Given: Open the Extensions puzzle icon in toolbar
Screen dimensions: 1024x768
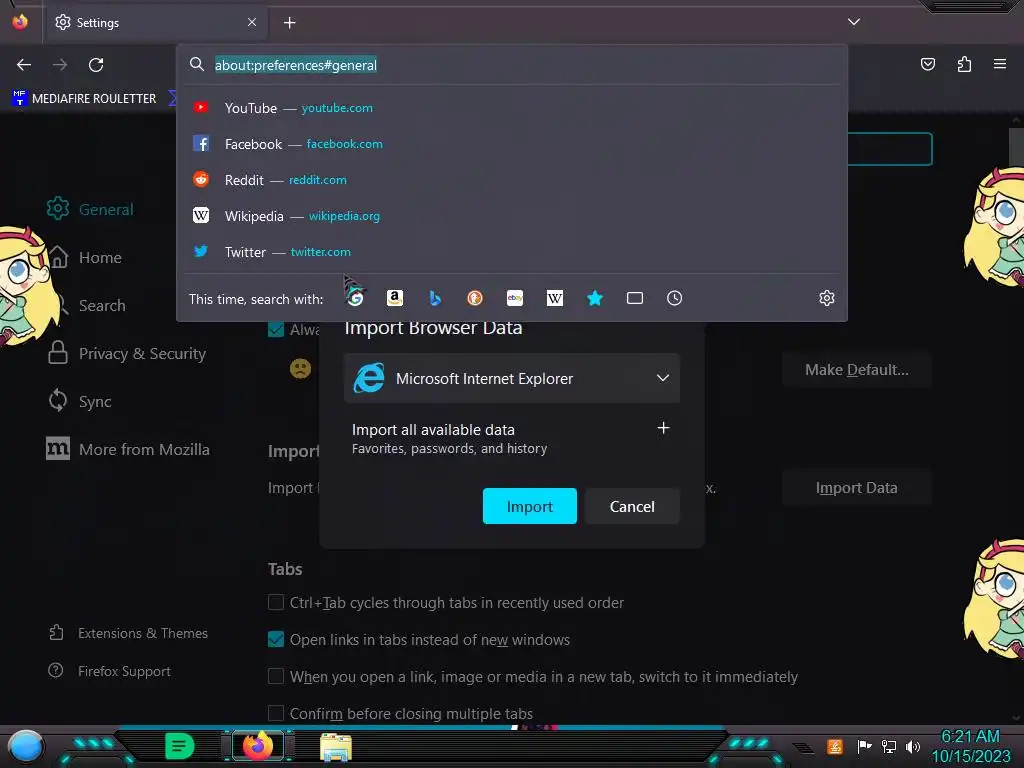Looking at the screenshot, I should tap(964, 64).
